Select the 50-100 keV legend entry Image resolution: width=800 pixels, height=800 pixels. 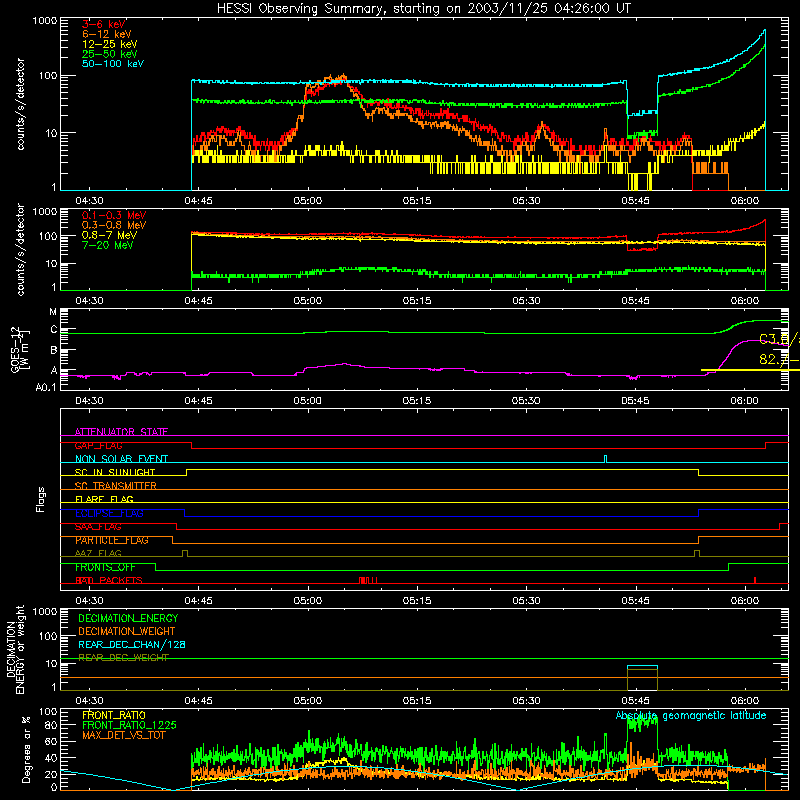pyautogui.click(x=113, y=64)
